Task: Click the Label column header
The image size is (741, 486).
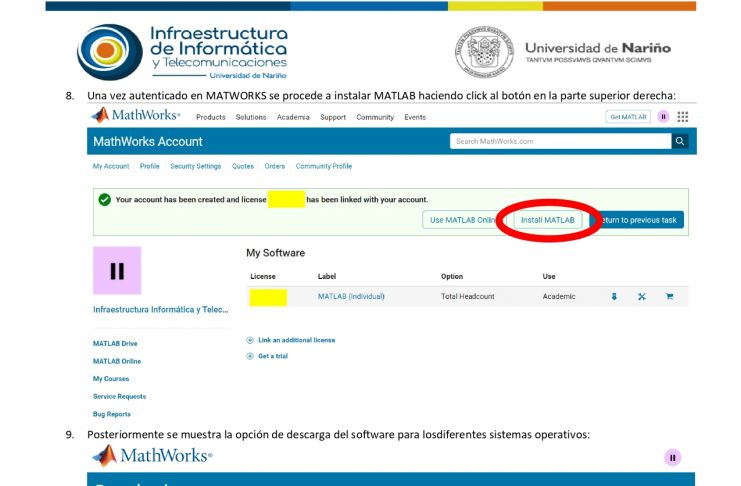Action: point(327,277)
